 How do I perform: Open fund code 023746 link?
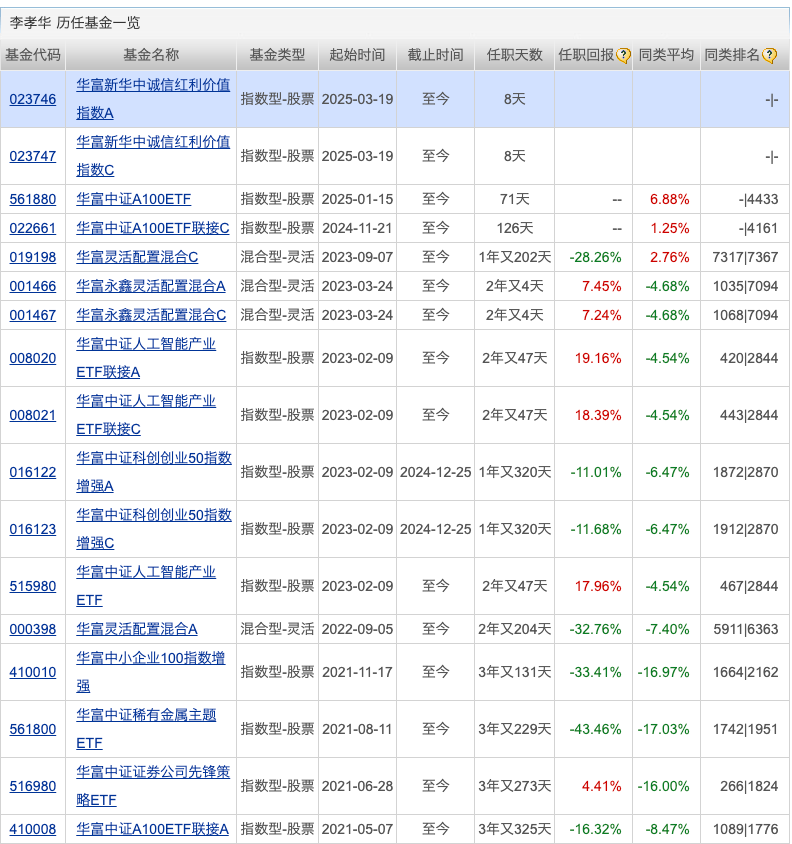tap(33, 99)
